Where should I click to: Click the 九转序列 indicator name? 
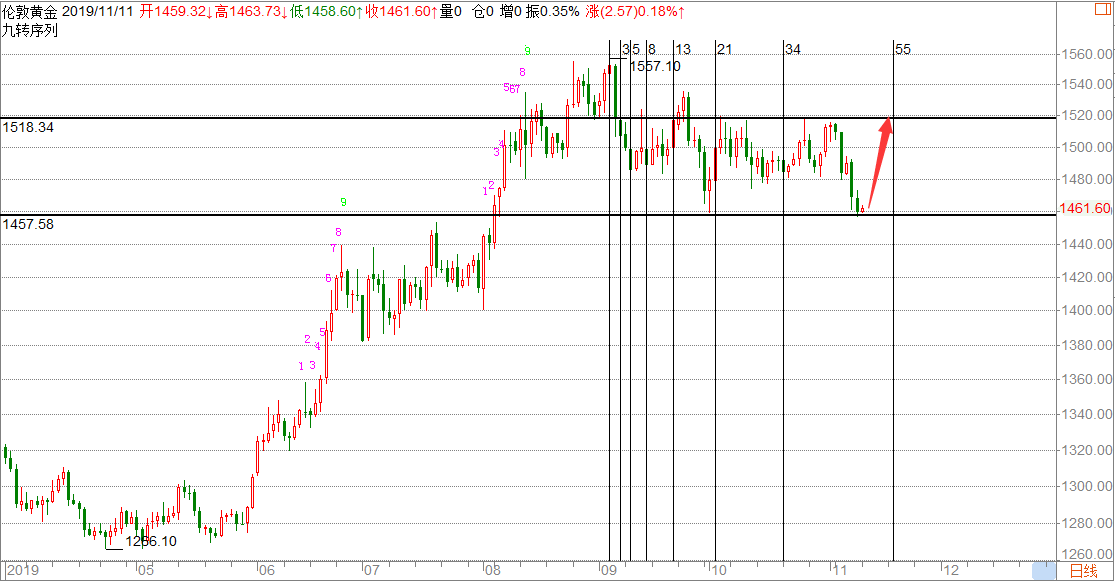[29, 30]
